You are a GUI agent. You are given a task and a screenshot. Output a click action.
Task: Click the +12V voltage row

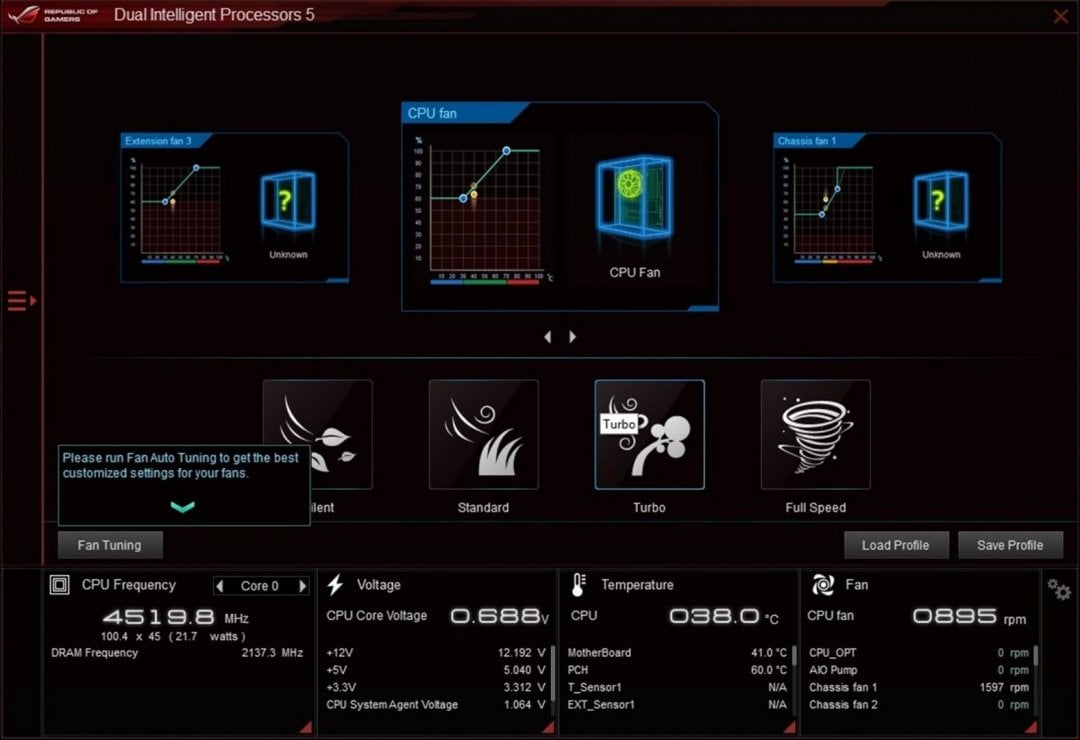436,652
